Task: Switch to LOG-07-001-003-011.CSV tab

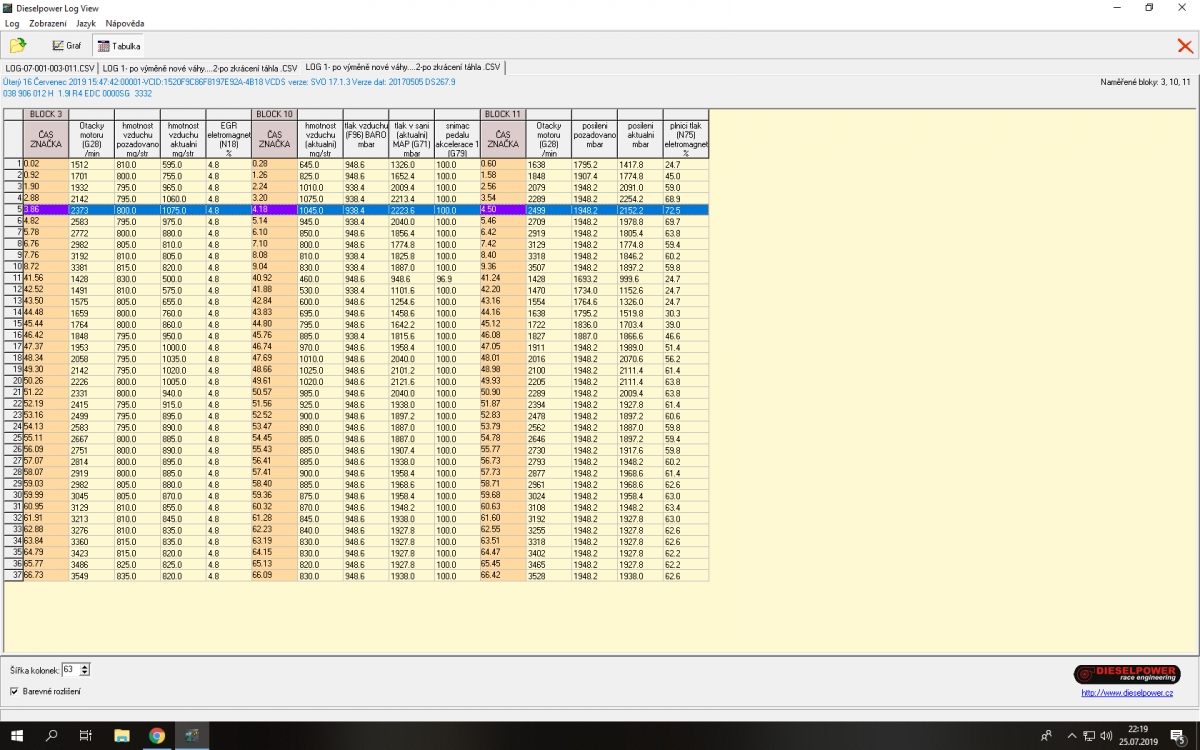Action: coord(50,68)
